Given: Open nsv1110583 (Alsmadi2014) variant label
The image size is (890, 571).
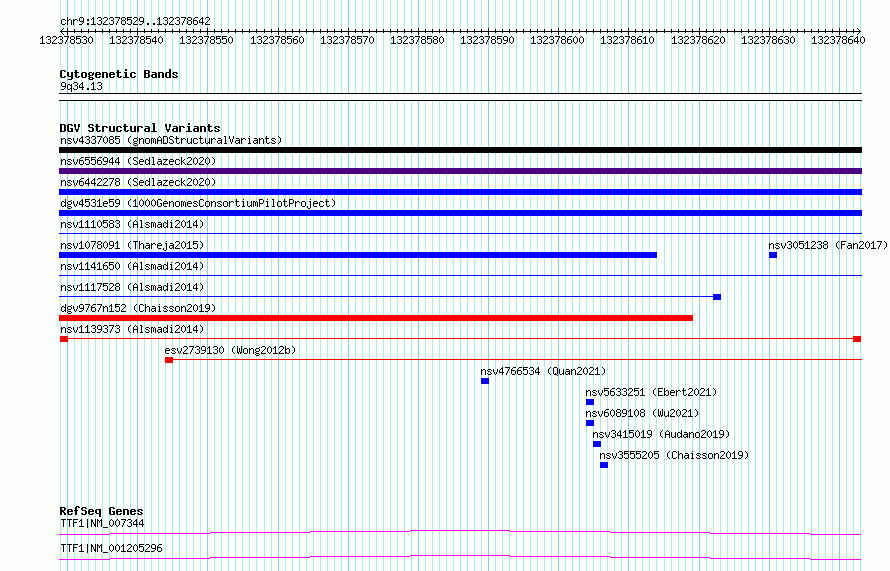Looking at the screenshot, I should point(132,224).
